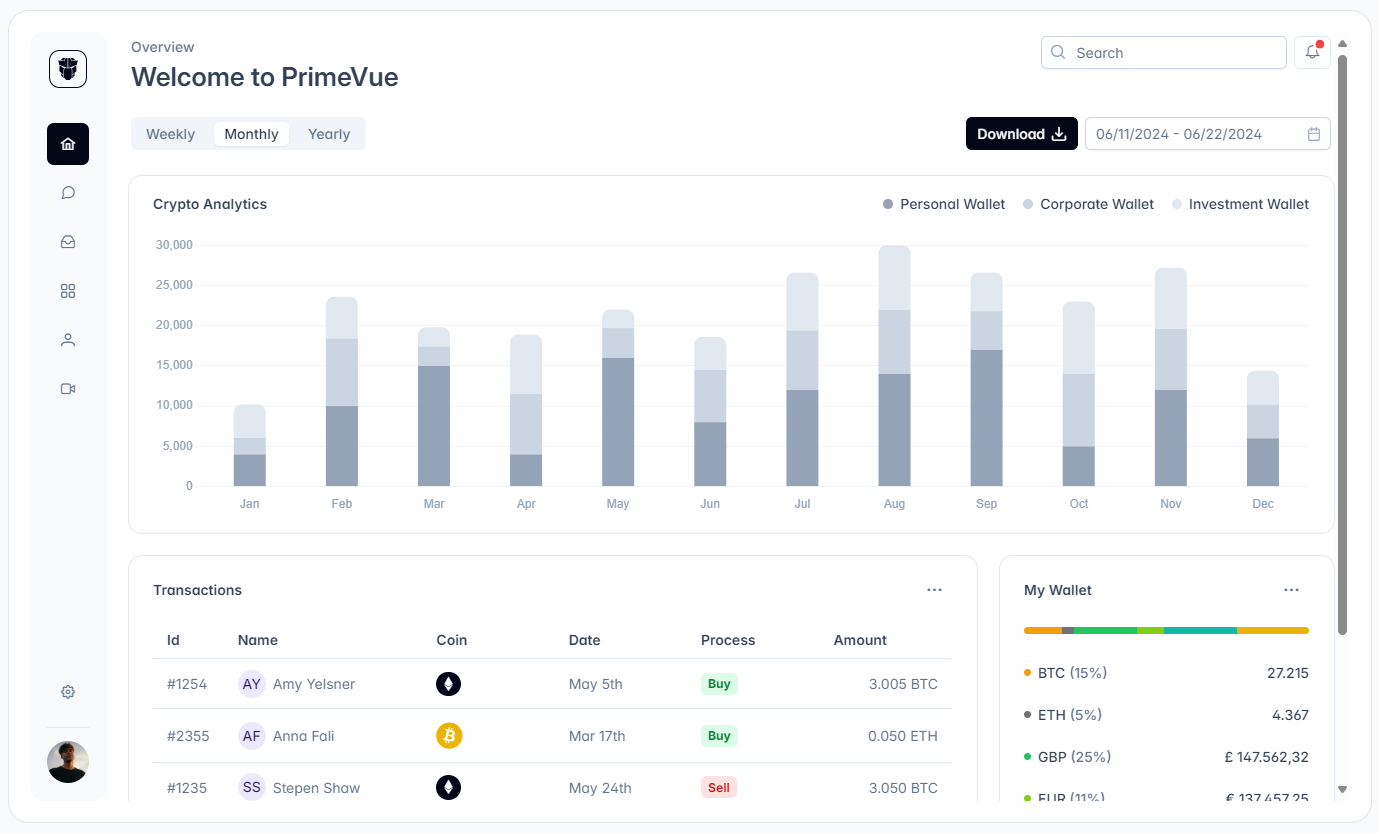The height and width of the screenshot is (833, 1379).
Task: Switch to the Weekly view
Action: [171, 134]
